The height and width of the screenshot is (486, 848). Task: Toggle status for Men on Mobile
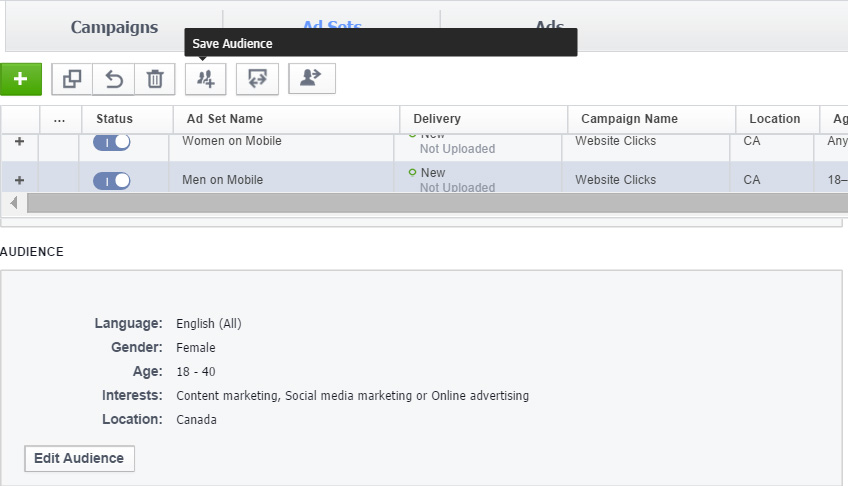[x=111, y=181]
